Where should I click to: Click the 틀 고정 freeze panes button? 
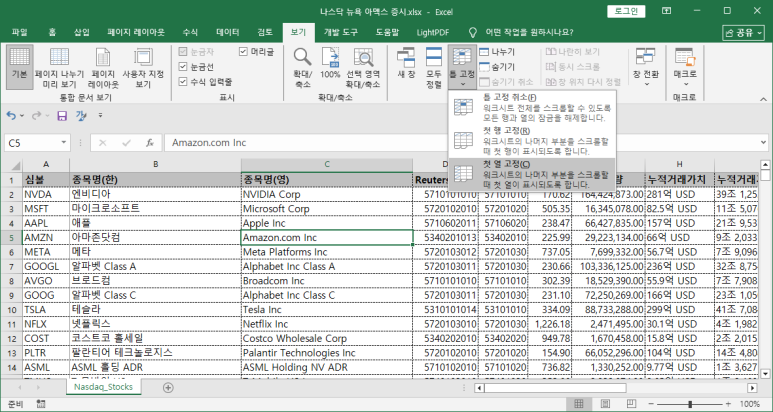tap(462, 67)
